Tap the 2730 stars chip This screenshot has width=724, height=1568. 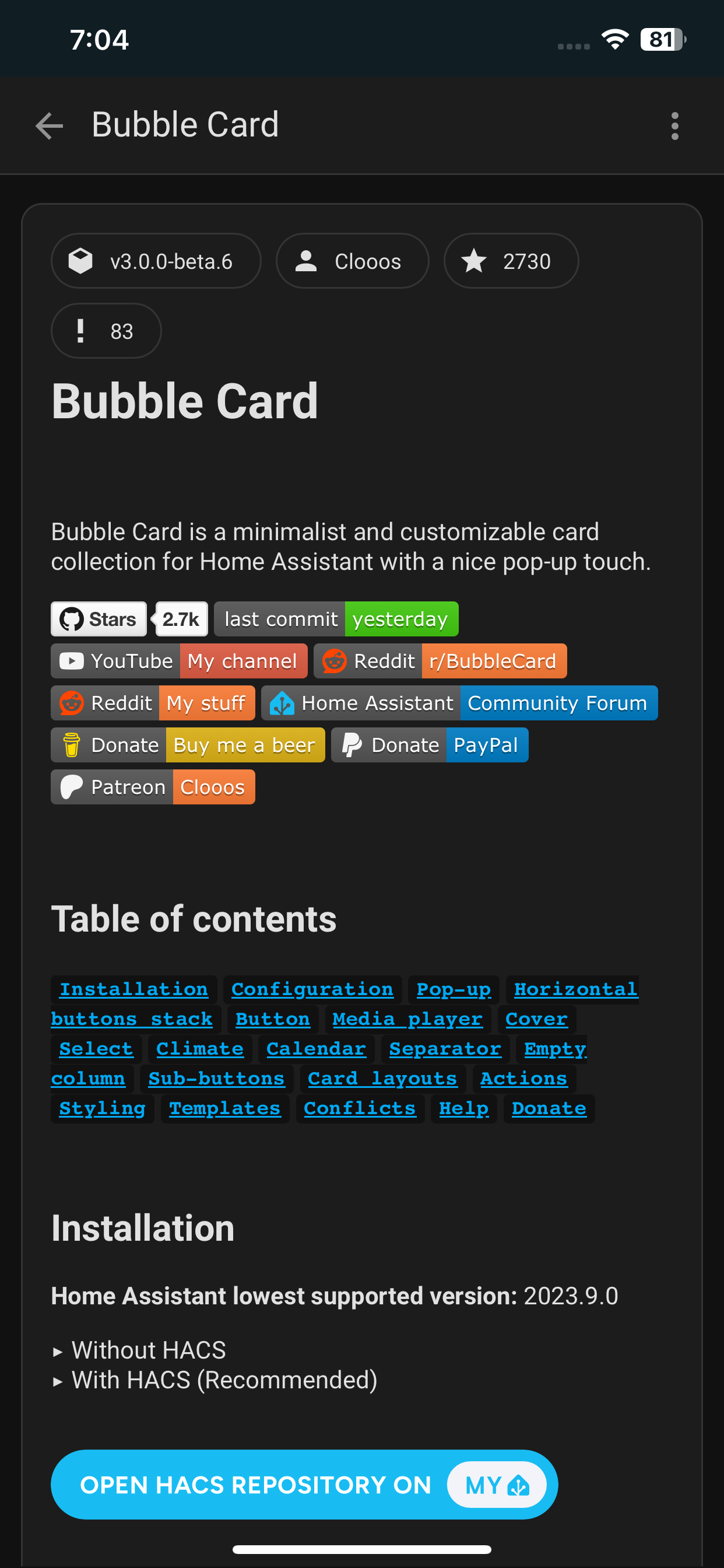(x=511, y=261)
